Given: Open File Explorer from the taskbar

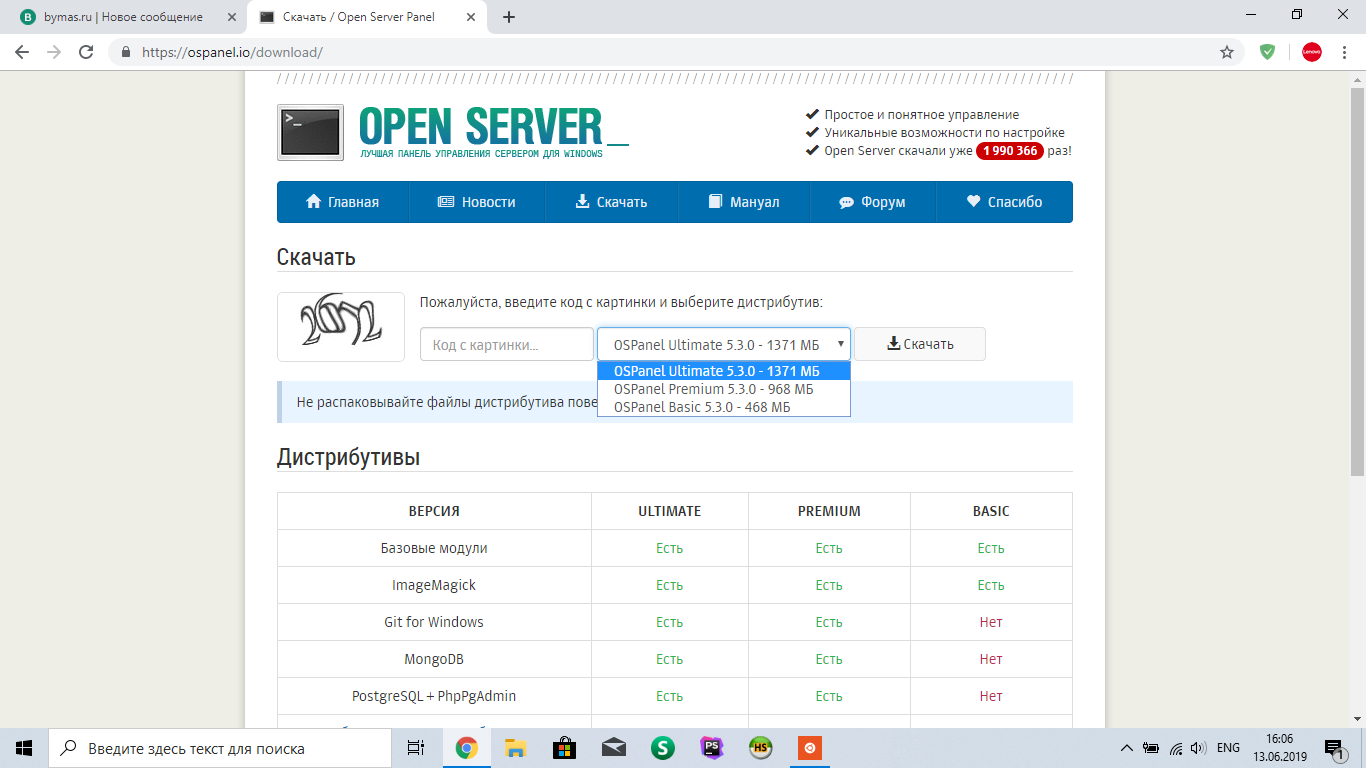Looking at the screenshot, I should (515, 748).
